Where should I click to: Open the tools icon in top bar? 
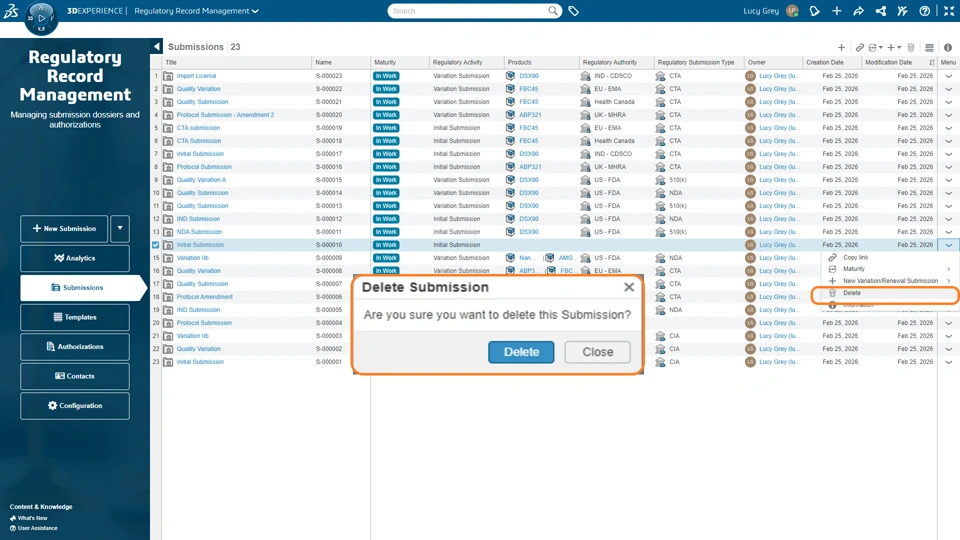point(902,11)
